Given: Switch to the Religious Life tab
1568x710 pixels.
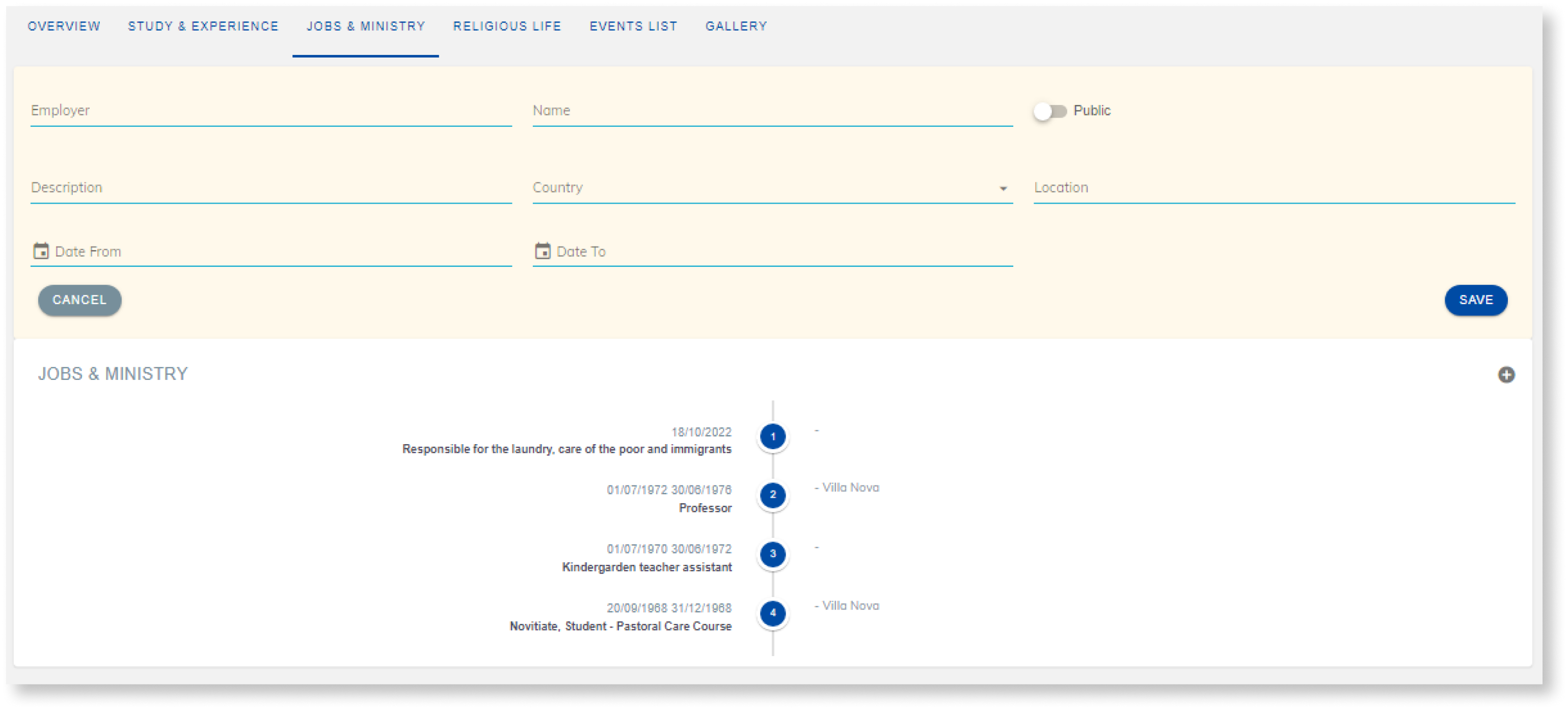Looking at the screenshot, I should pos(509,25).
